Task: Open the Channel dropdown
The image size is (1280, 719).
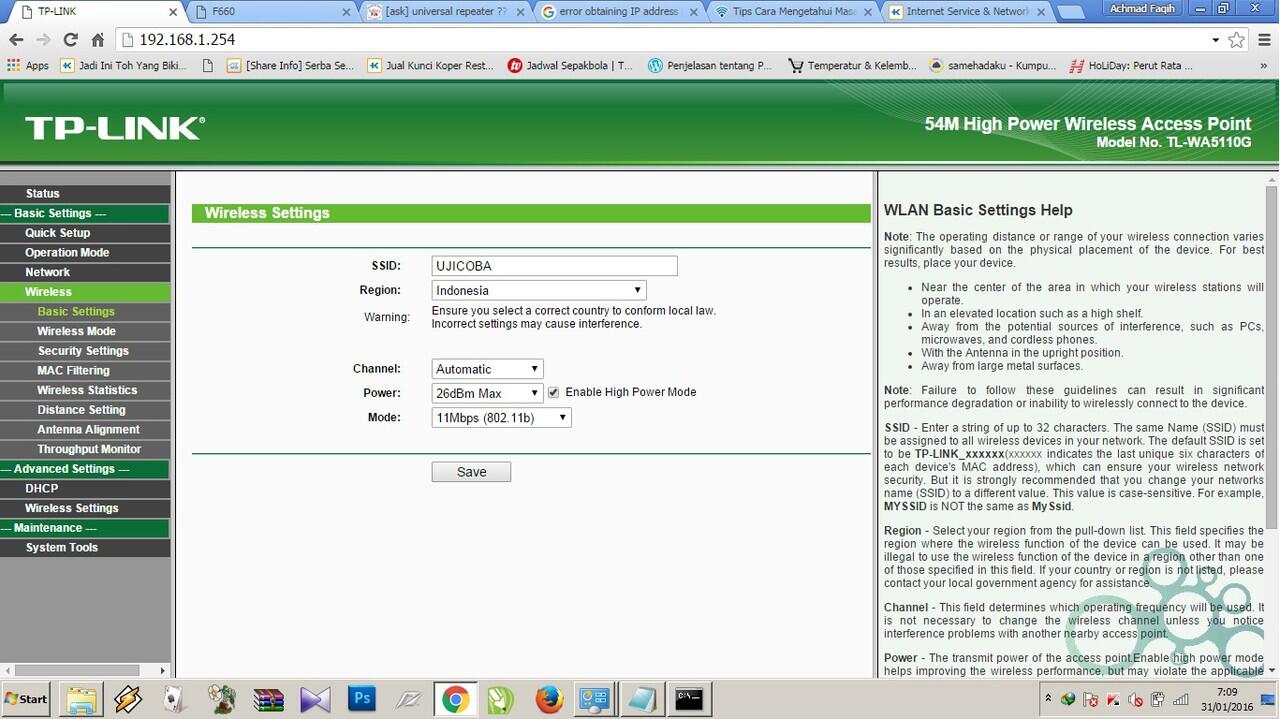Action: pyautogui.click(x=488, y=369)
